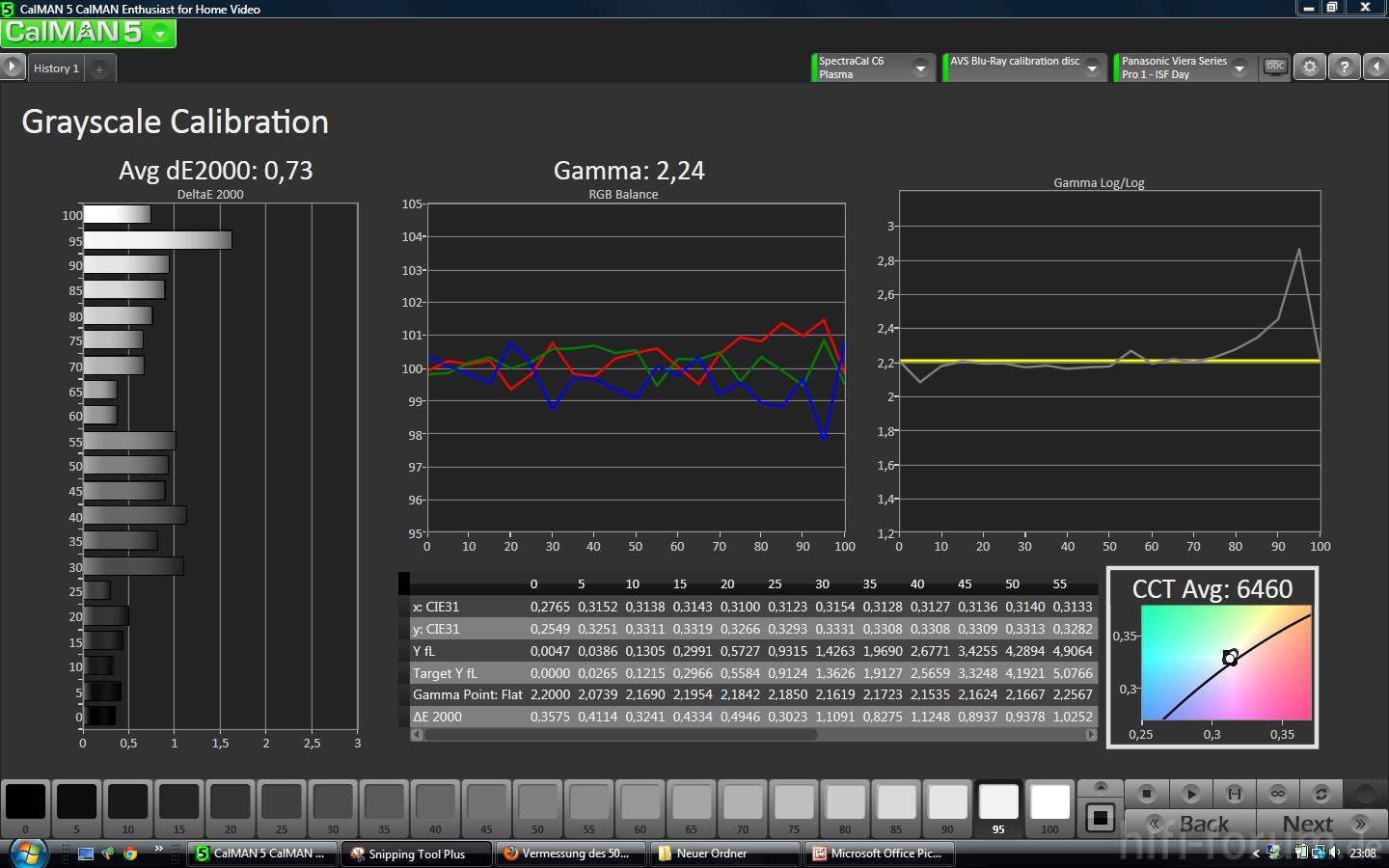This screenshot has width=1389, height=868.
Task: Start a single measurement reading
Action: tap(1191, 793)
